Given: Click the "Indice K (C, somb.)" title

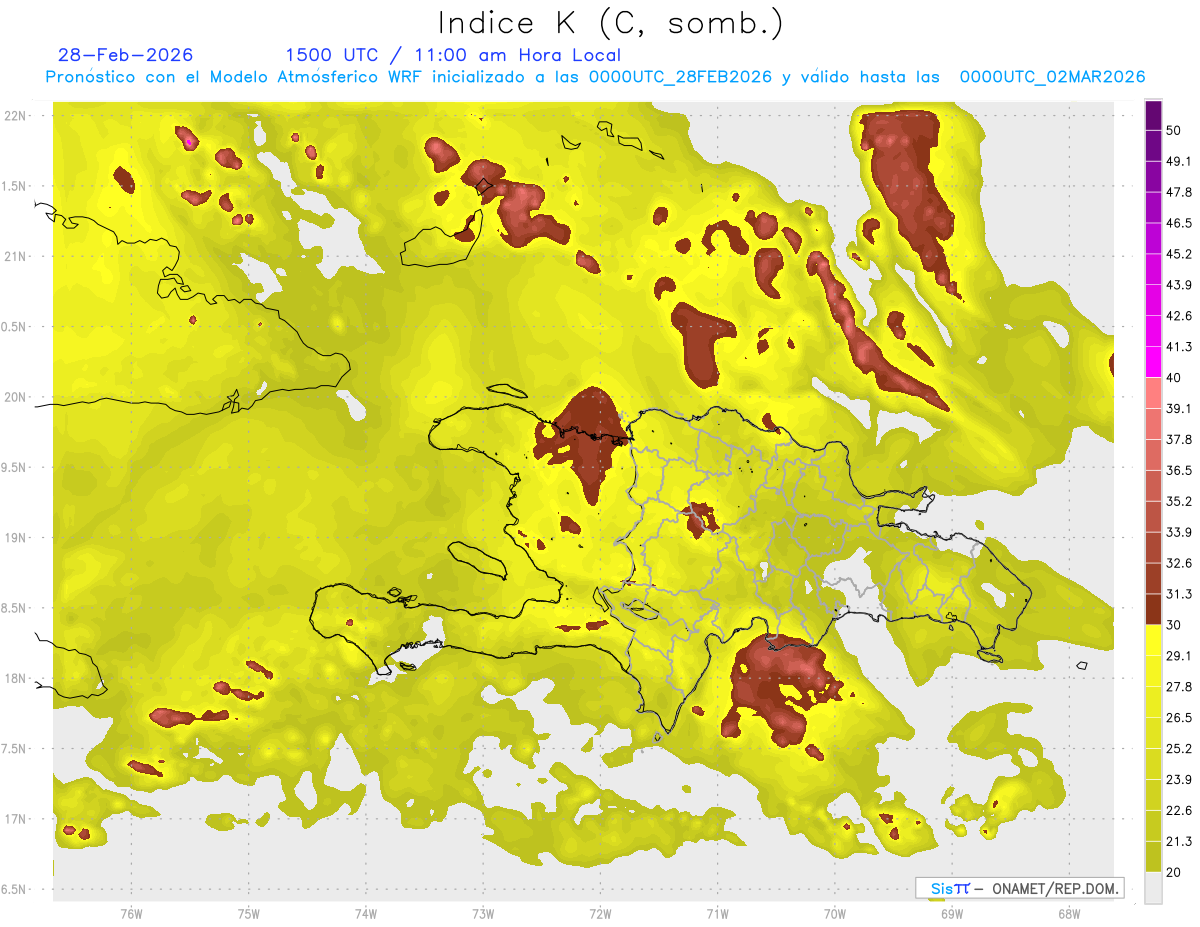Looking at the screenshot, I should coord(611,24).
